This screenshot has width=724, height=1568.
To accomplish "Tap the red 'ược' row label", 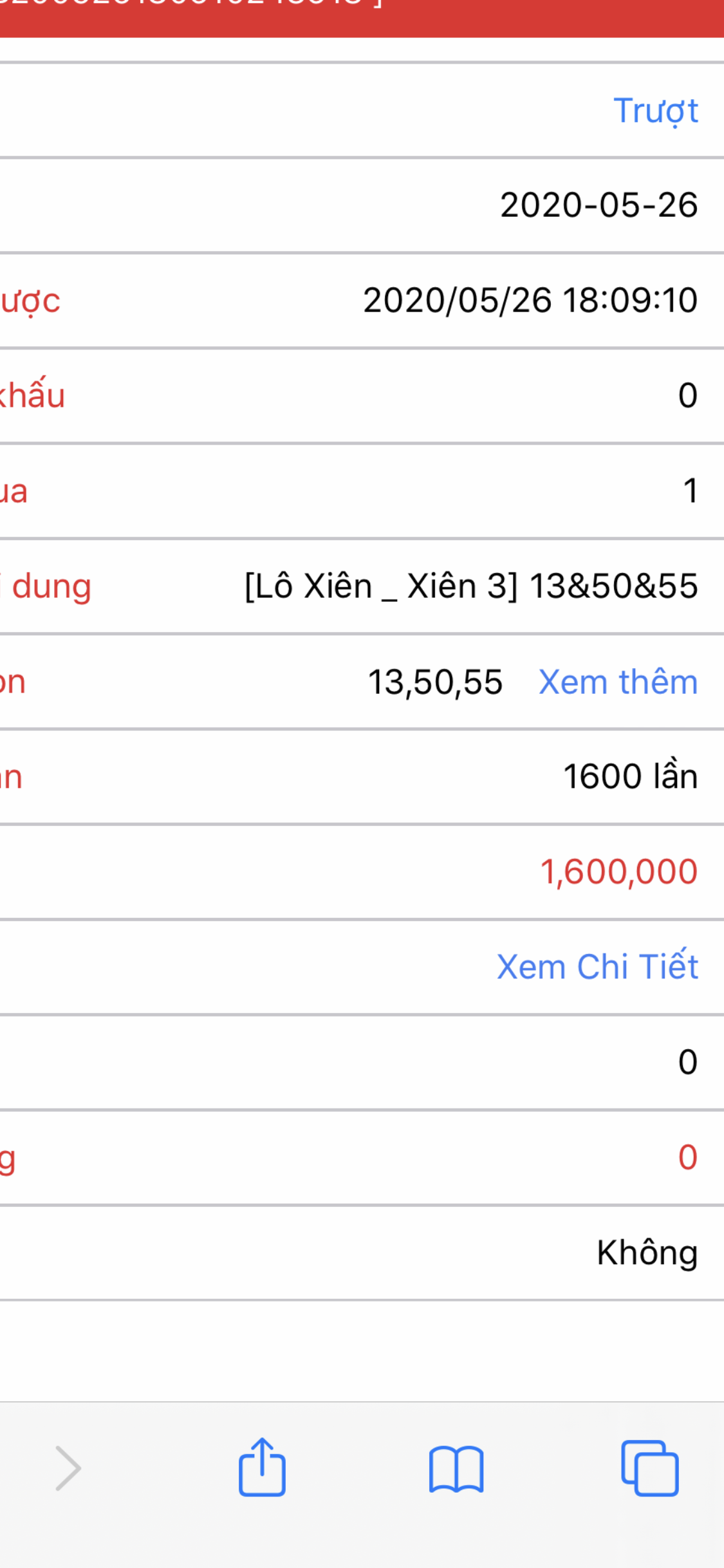I will point(30,301).
